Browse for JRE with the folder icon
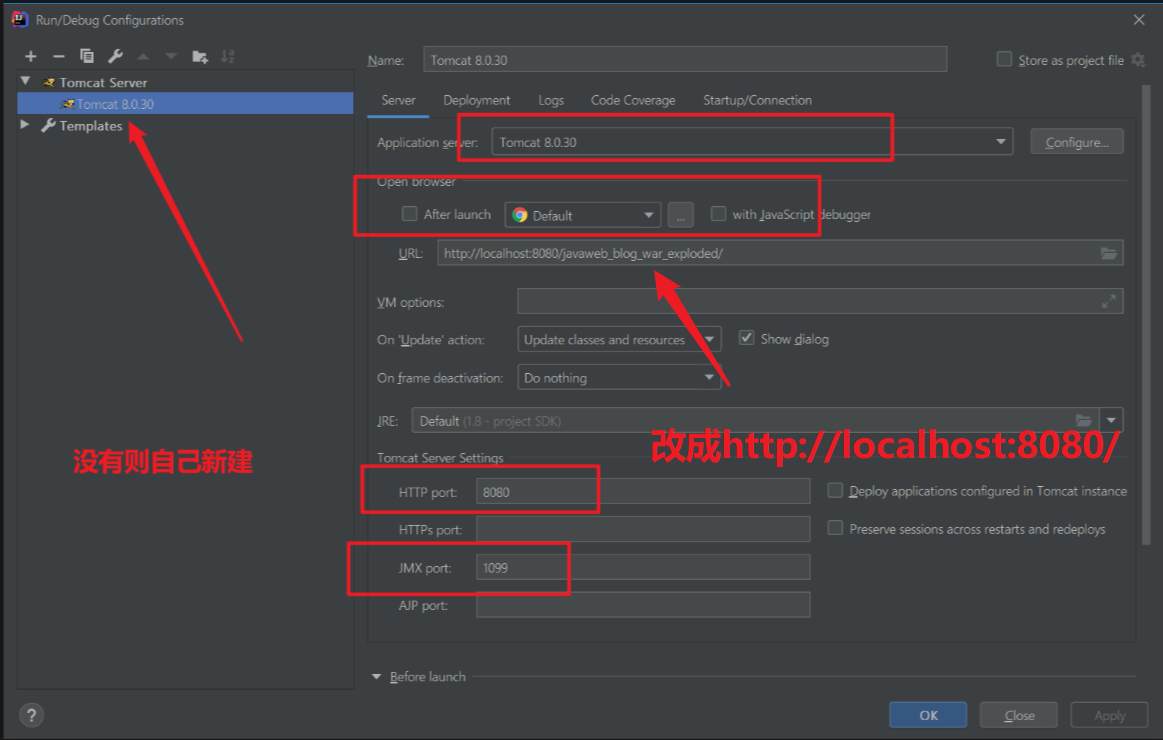Image resolution: width=1163 pixels, height=740 pixels. pyautogui.click(x=1084, y=420)
